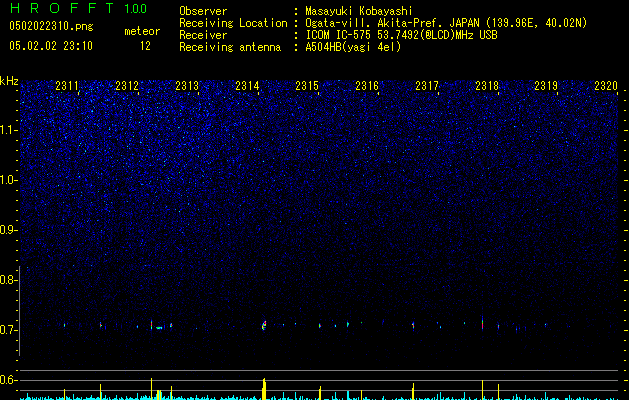Click the tall red echo streak below 2318
The image size is (629, 400).
(x=482, y=323)
